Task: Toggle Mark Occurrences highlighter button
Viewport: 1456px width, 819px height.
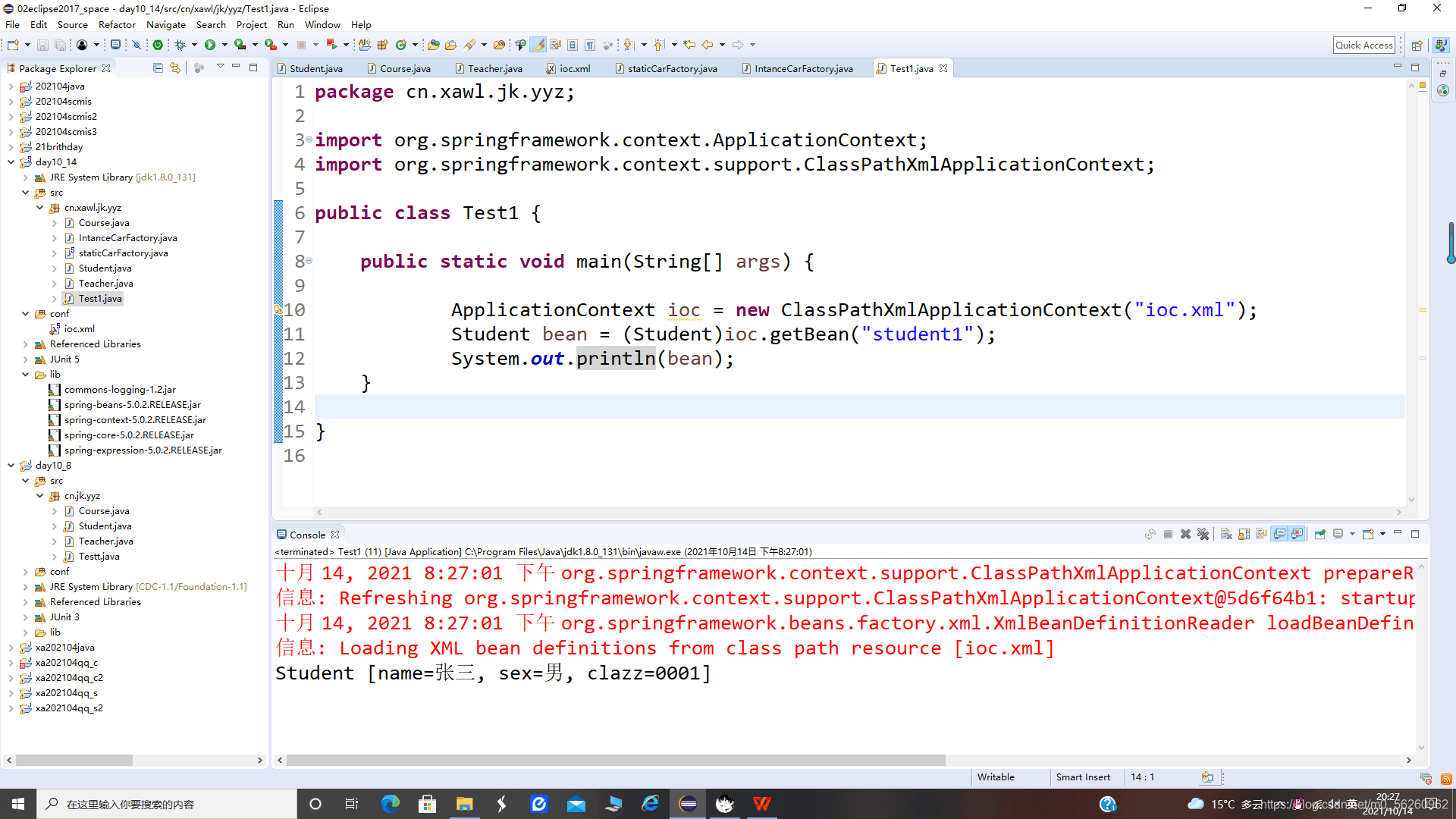Action: [x=538, y=45]
